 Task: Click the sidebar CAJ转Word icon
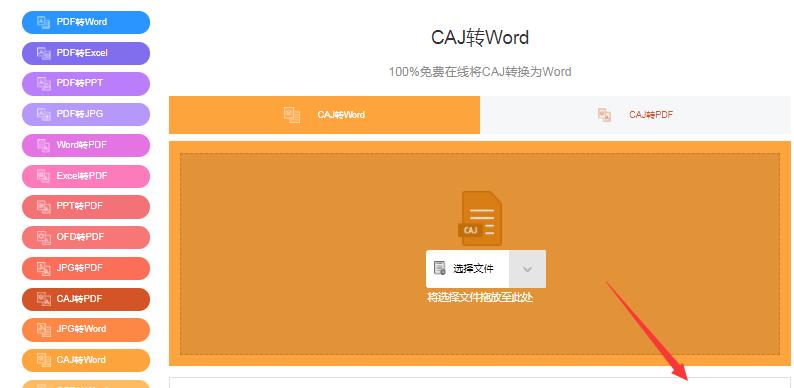[44, 360]
